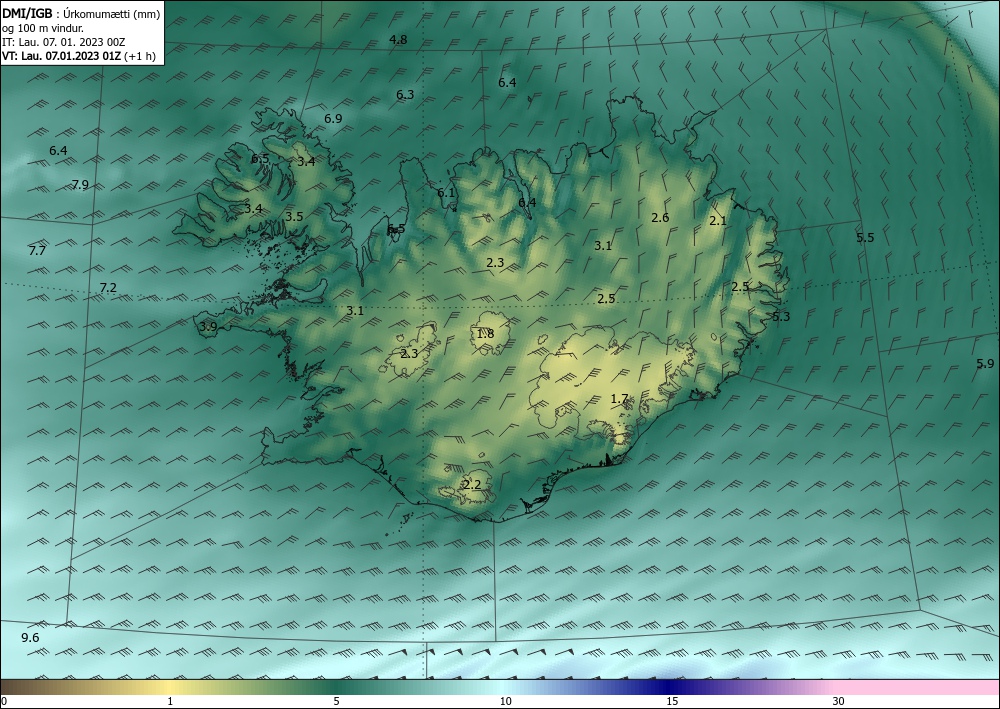Click the 1 label on the color scale
The height and width of the screenshot is (709, 1000).
(x=170, y=702)
